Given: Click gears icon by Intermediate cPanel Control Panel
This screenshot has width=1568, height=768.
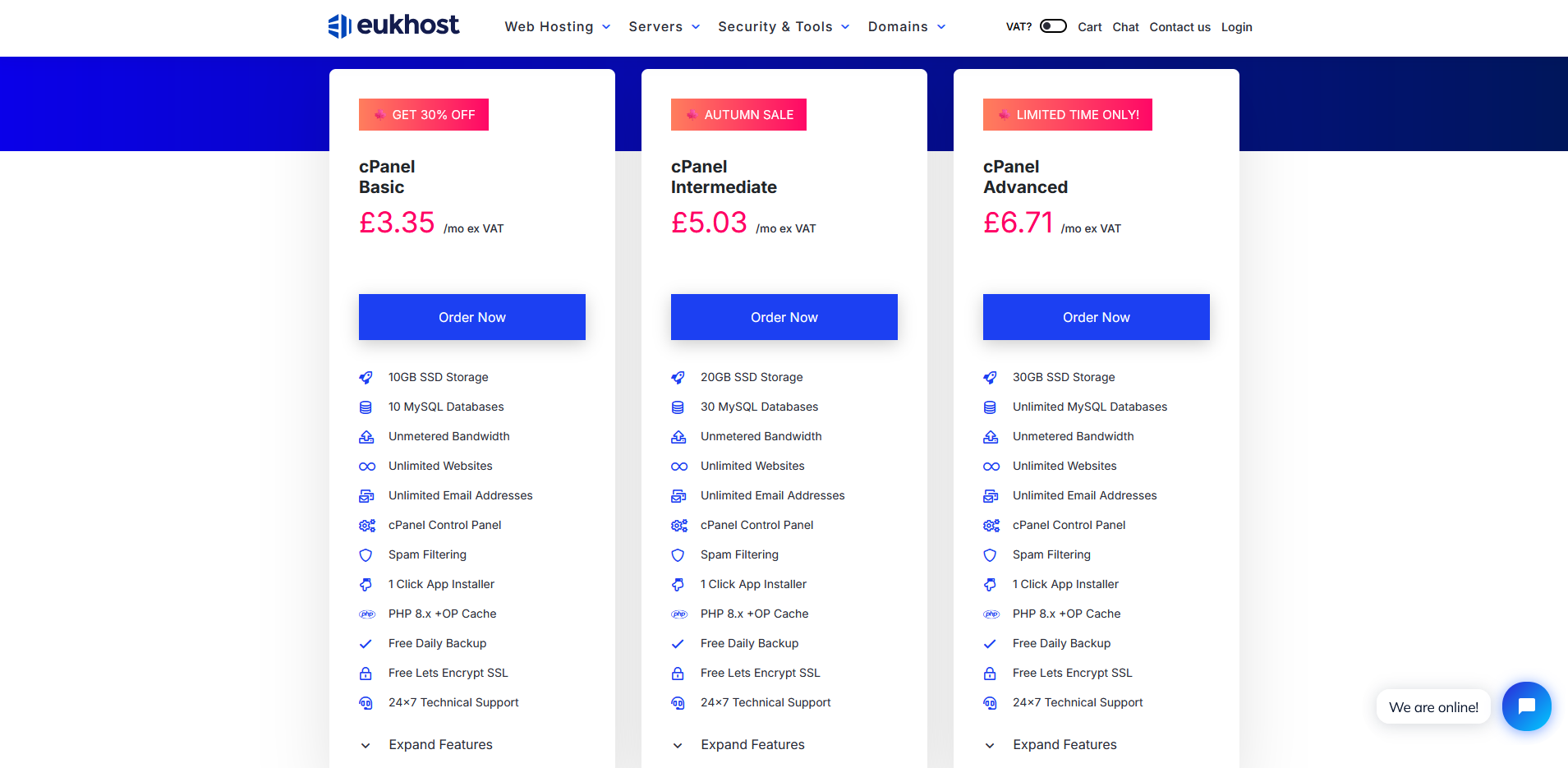Looking at the screenshot, I should pyautogui.click(x=678, y=526).
